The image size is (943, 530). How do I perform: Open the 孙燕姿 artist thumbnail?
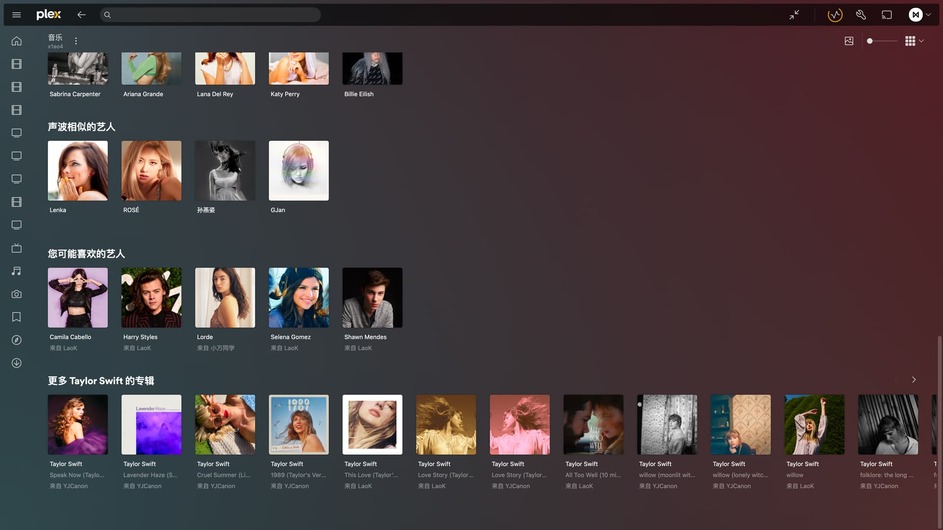225,171
